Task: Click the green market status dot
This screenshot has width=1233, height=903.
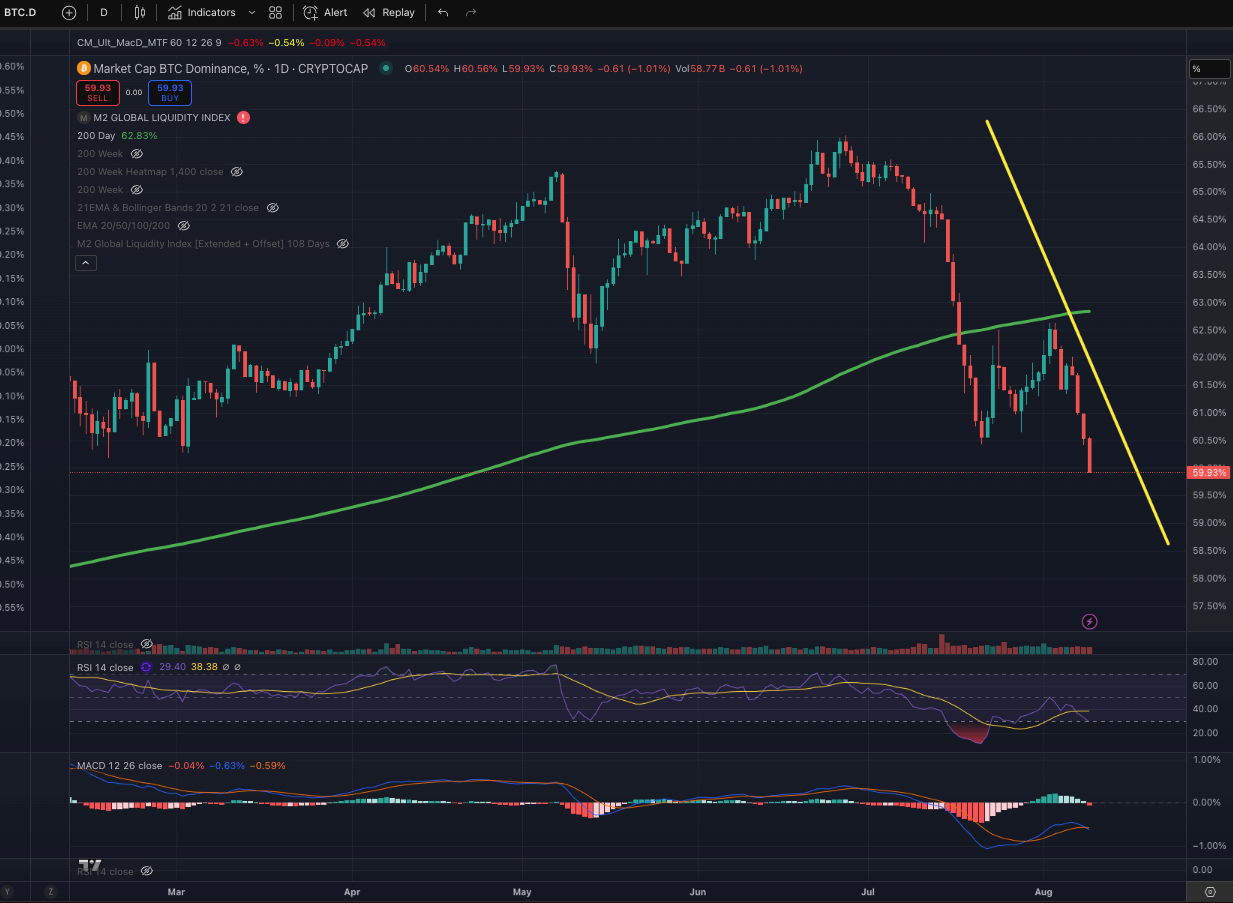Action: pos(384,68)
